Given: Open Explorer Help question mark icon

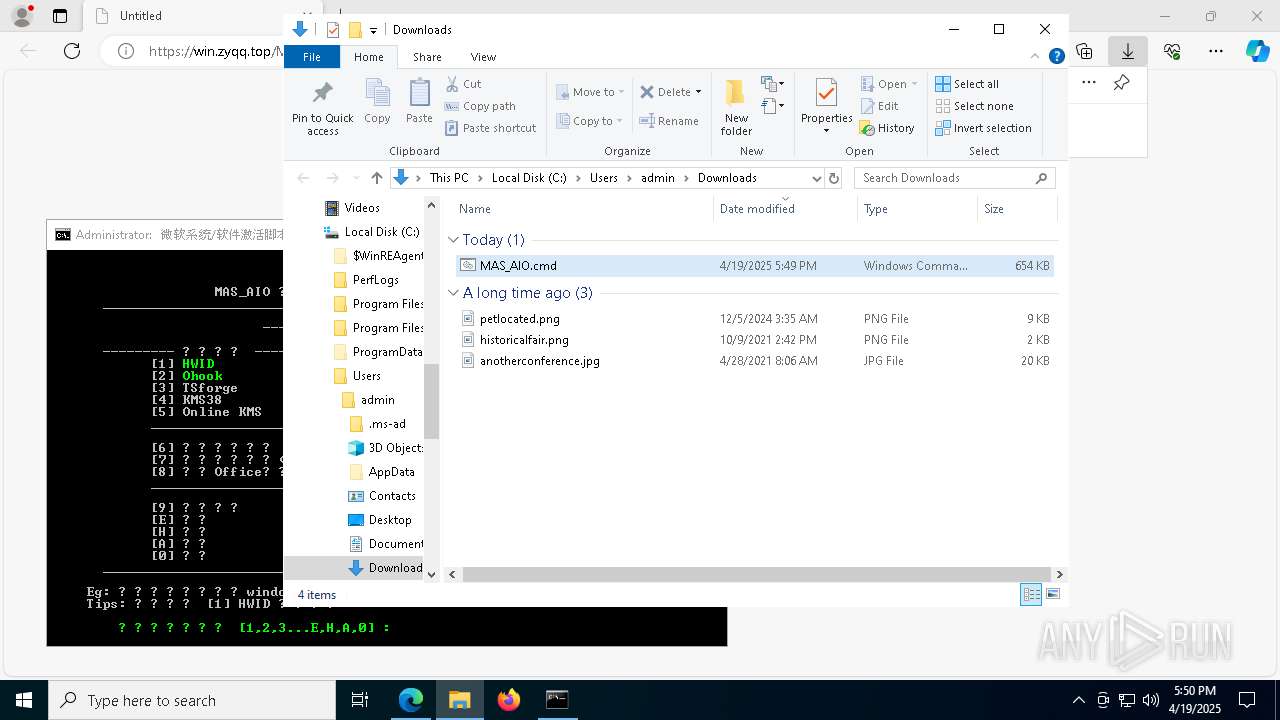Looking at the screenshot, I should click(x=1056, y=57).
